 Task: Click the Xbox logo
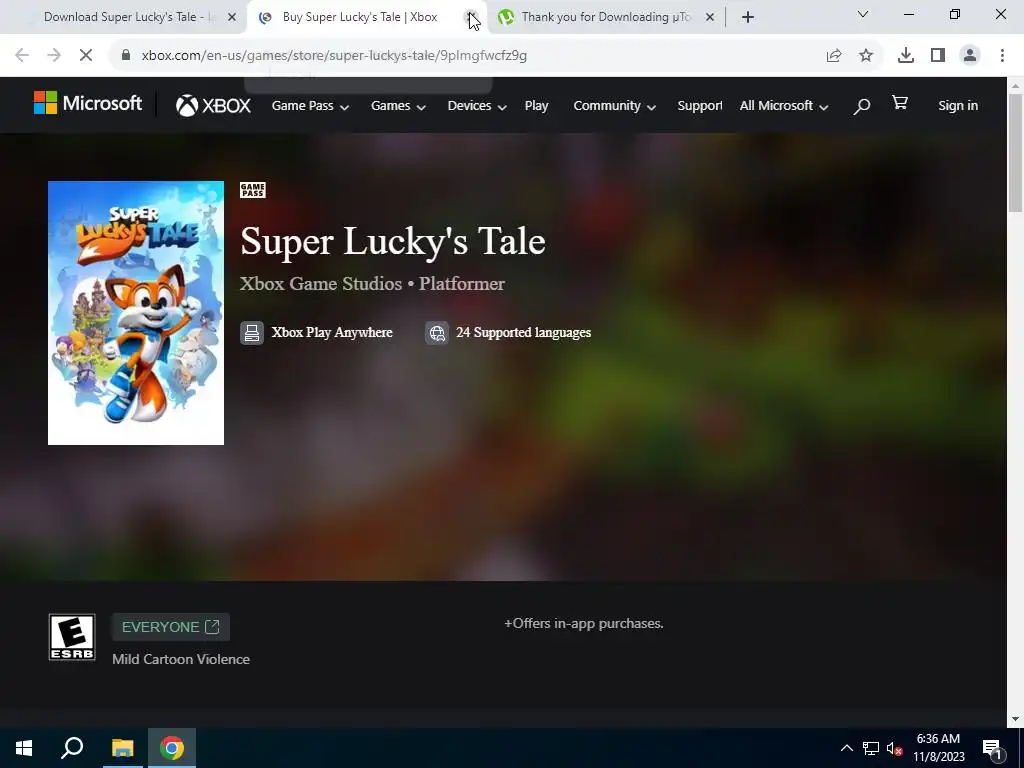point(213,105)
